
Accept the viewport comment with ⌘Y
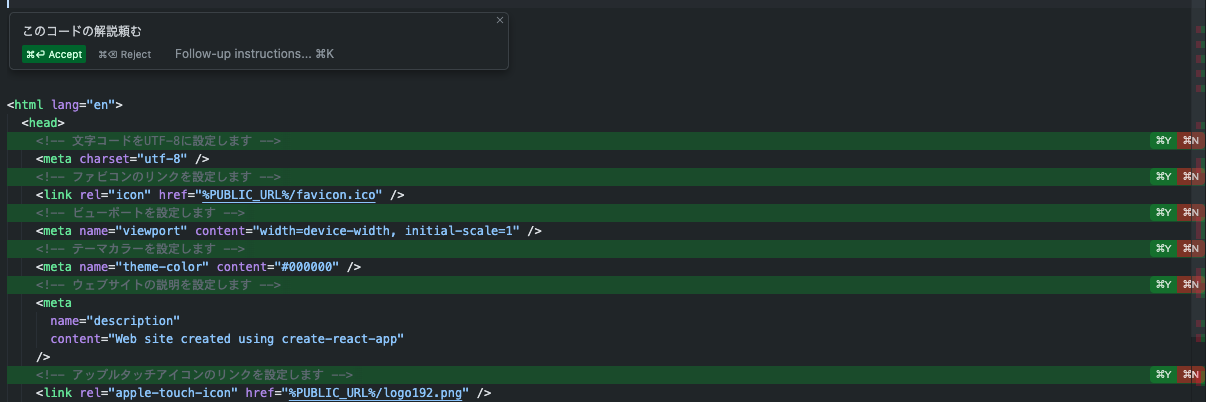coord(1163,213)
